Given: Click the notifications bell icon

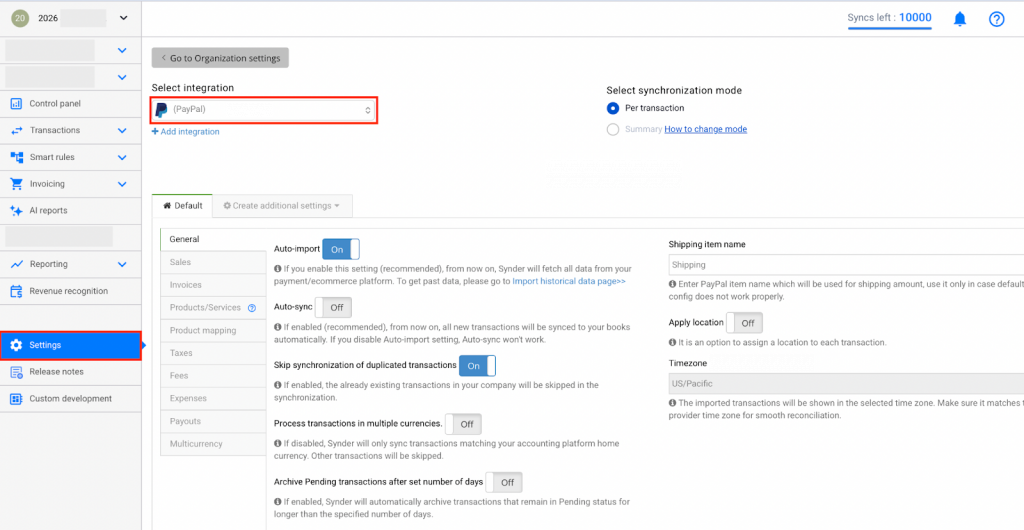Looking at the screenshot, I should tap(960, 19).
